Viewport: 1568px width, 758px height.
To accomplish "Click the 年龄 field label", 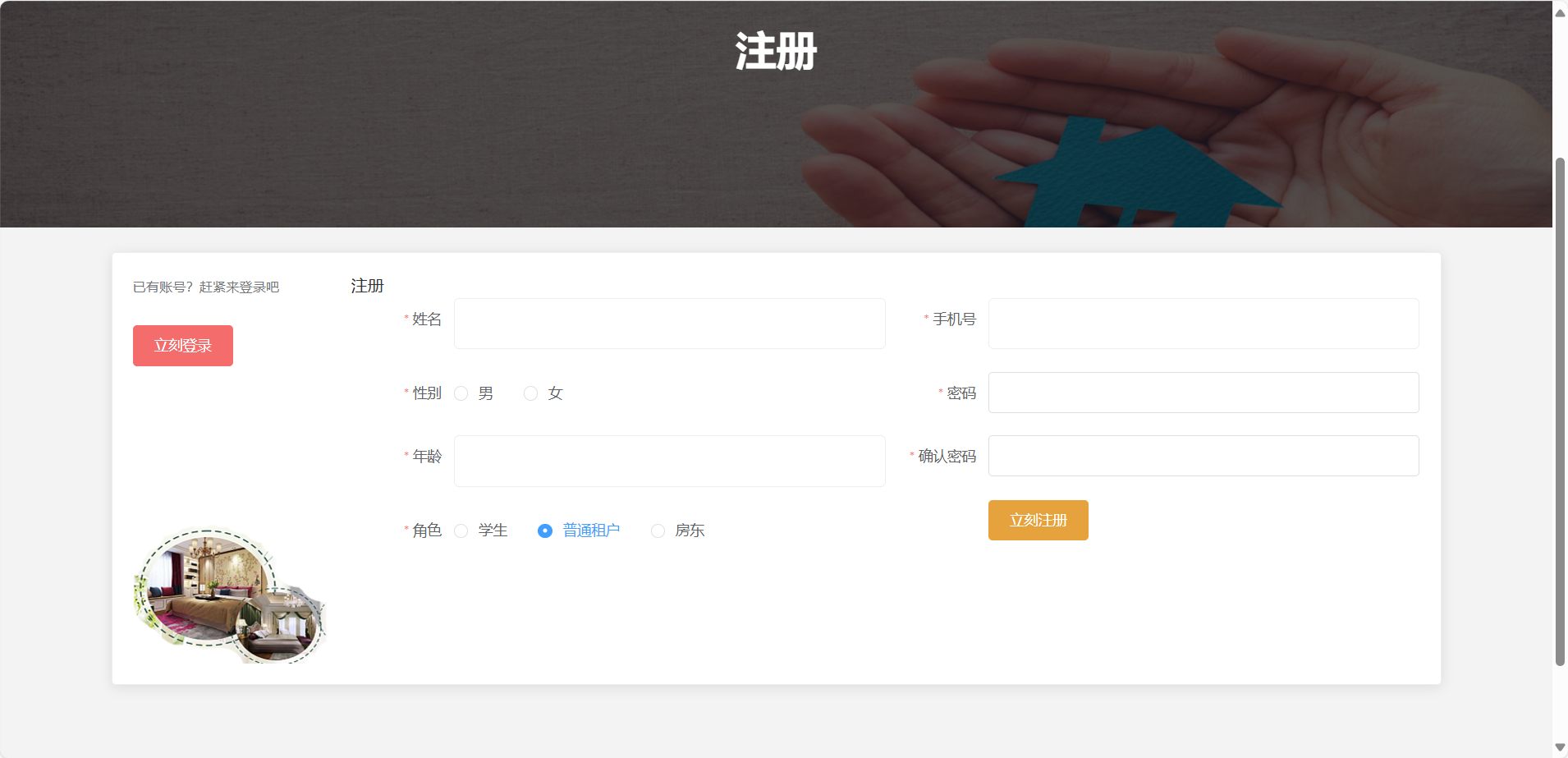I will coord(427,456).
